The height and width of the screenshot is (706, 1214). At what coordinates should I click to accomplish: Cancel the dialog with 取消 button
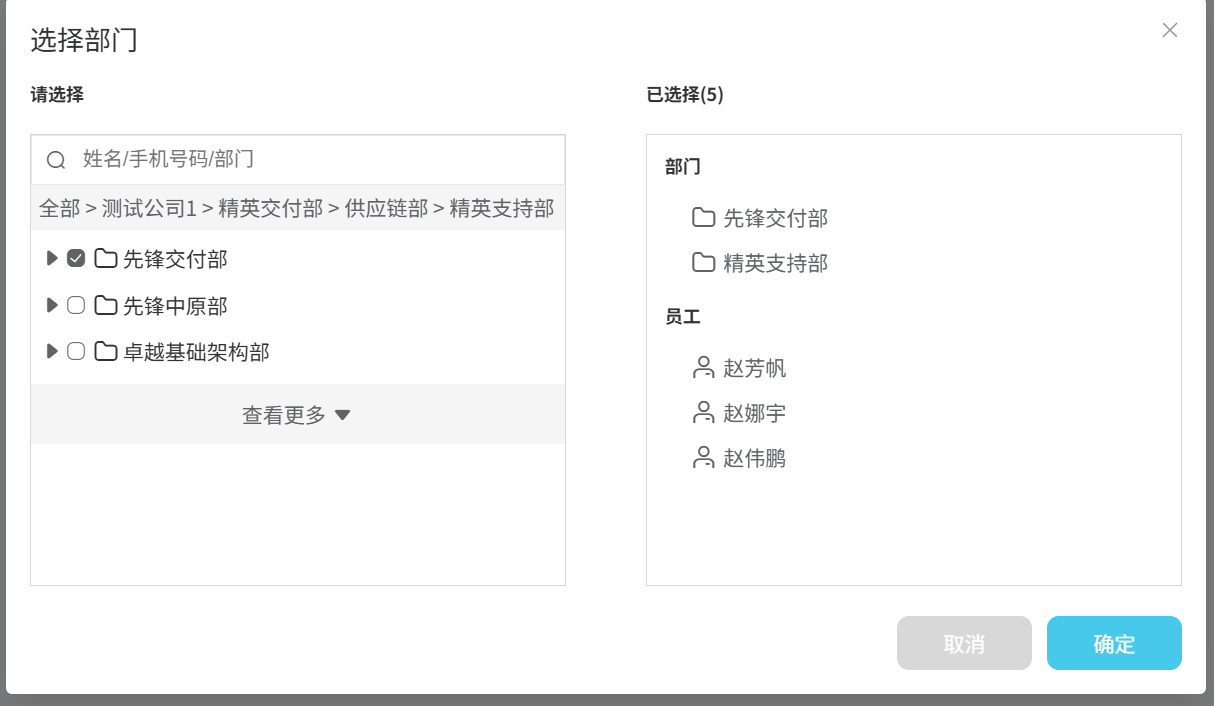[963, 643]
